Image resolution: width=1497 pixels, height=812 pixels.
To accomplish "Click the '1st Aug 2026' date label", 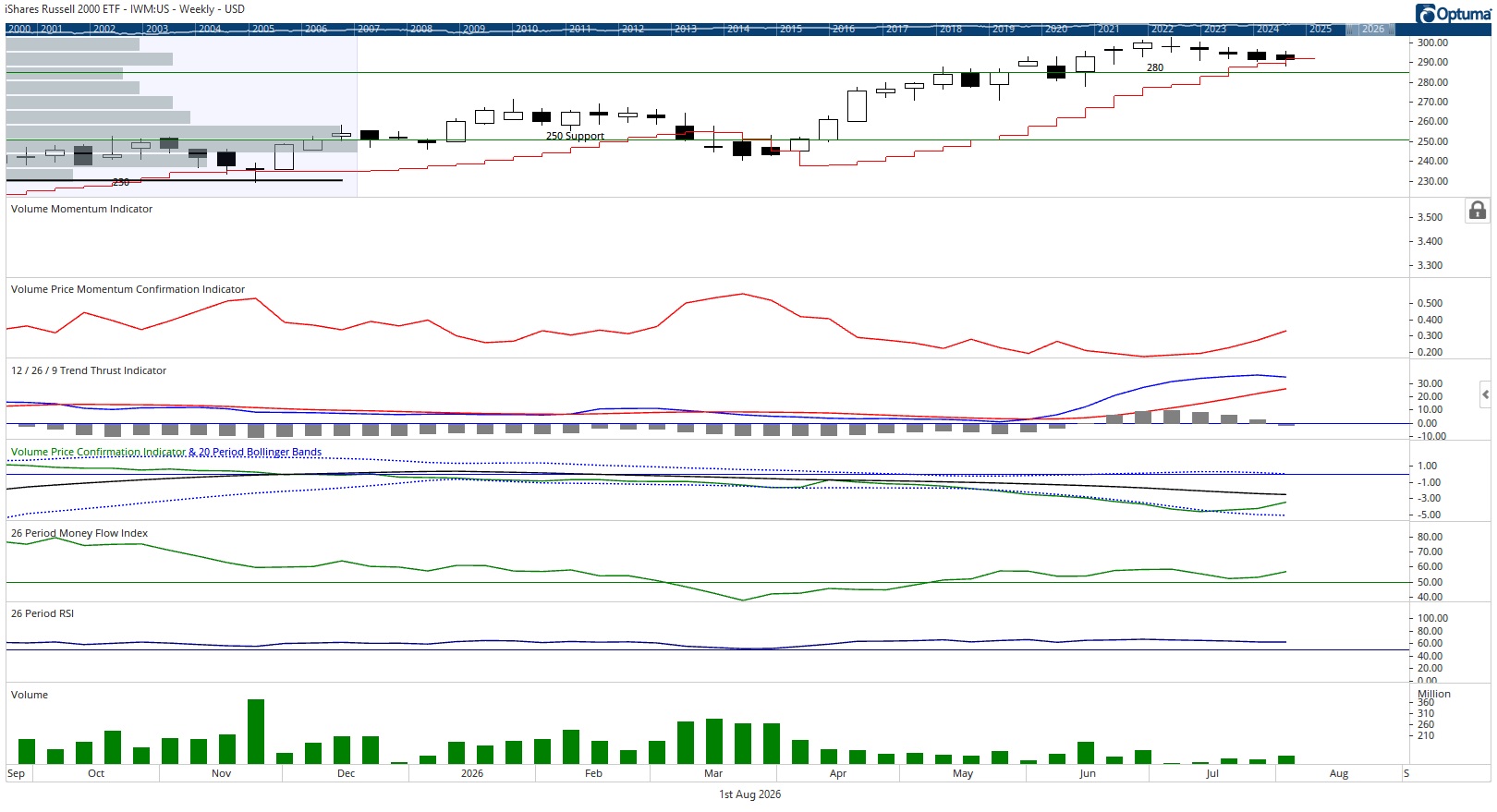I will (750, 794).
